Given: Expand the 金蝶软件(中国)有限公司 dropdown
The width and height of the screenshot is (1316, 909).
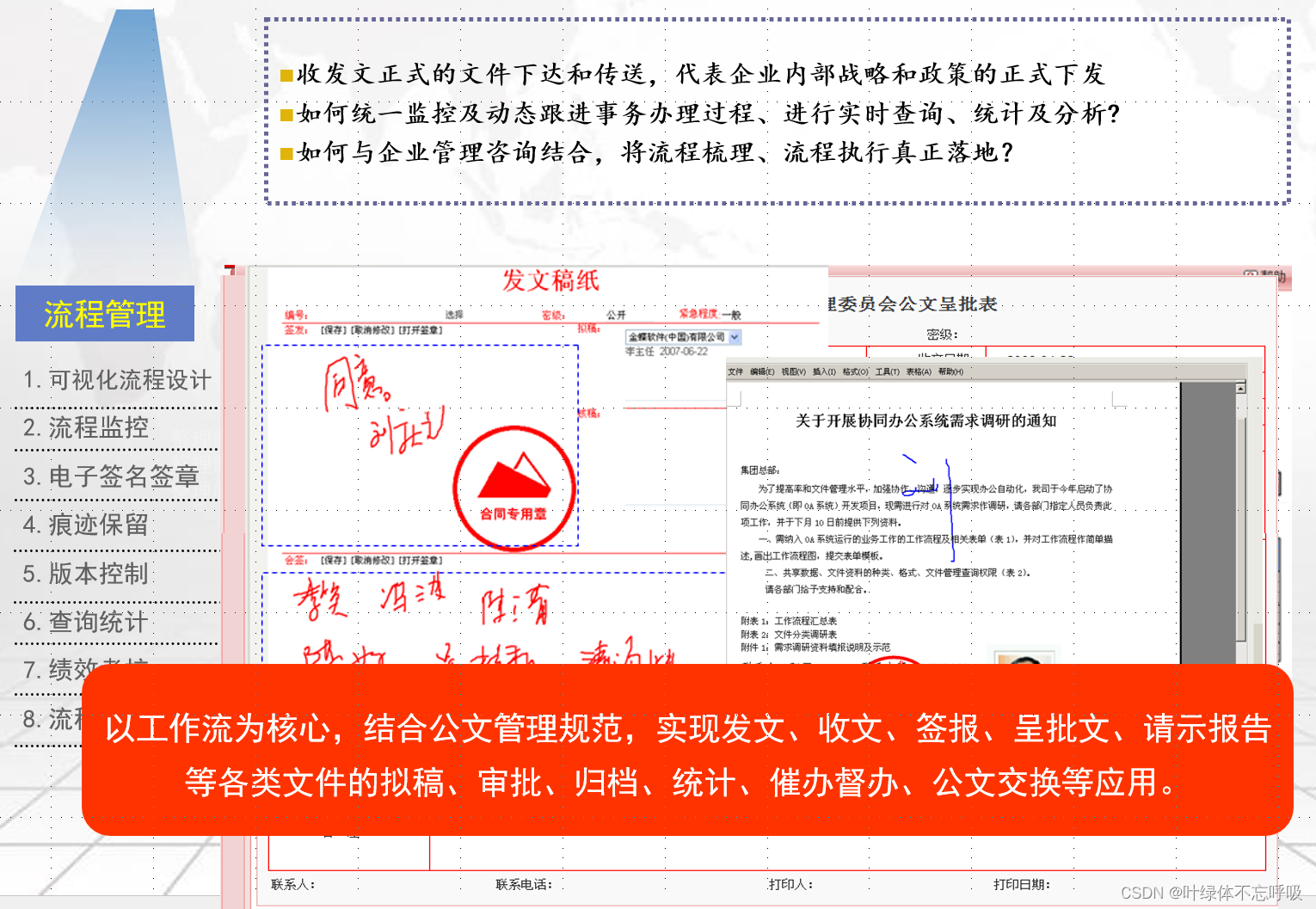Looking at the screenshot, I should click(x=735, y=337).
